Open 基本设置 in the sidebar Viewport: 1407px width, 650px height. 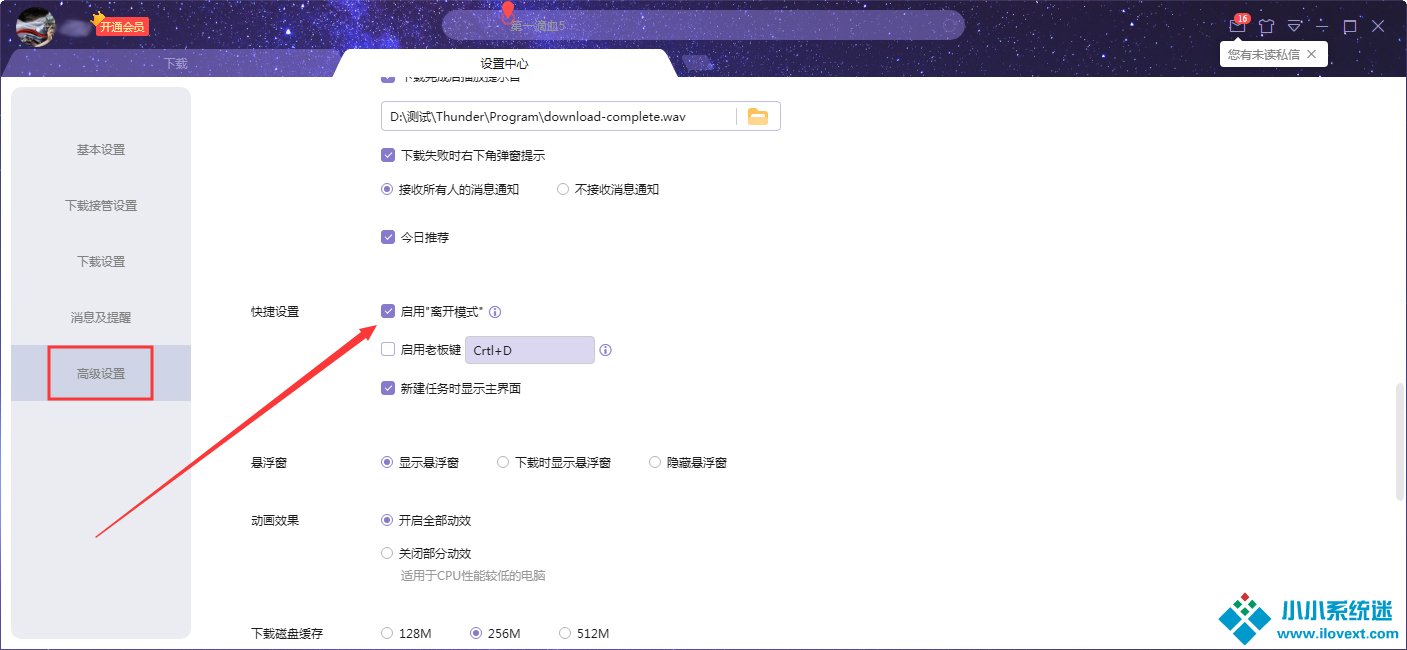pos(101,150)
